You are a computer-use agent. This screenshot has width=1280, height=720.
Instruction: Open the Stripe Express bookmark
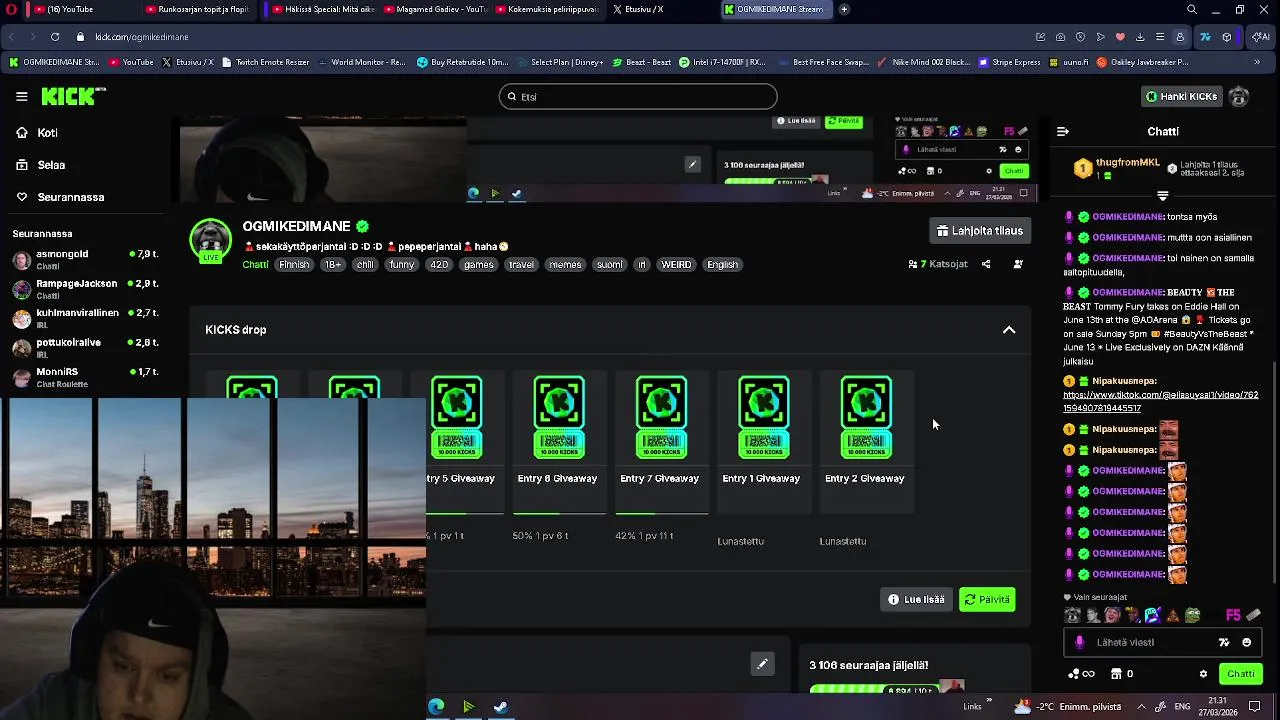tap(1010, 62)
